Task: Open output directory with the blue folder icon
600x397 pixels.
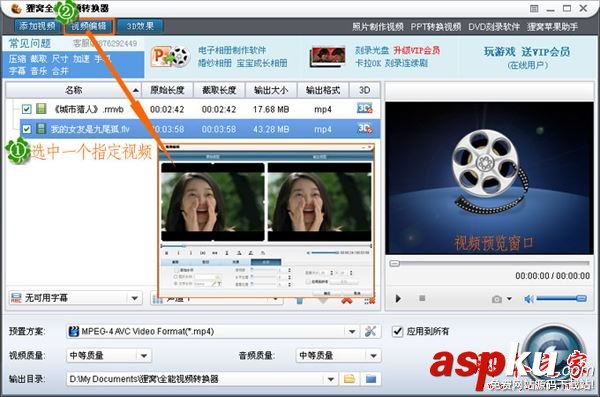Action: point(370,379)
